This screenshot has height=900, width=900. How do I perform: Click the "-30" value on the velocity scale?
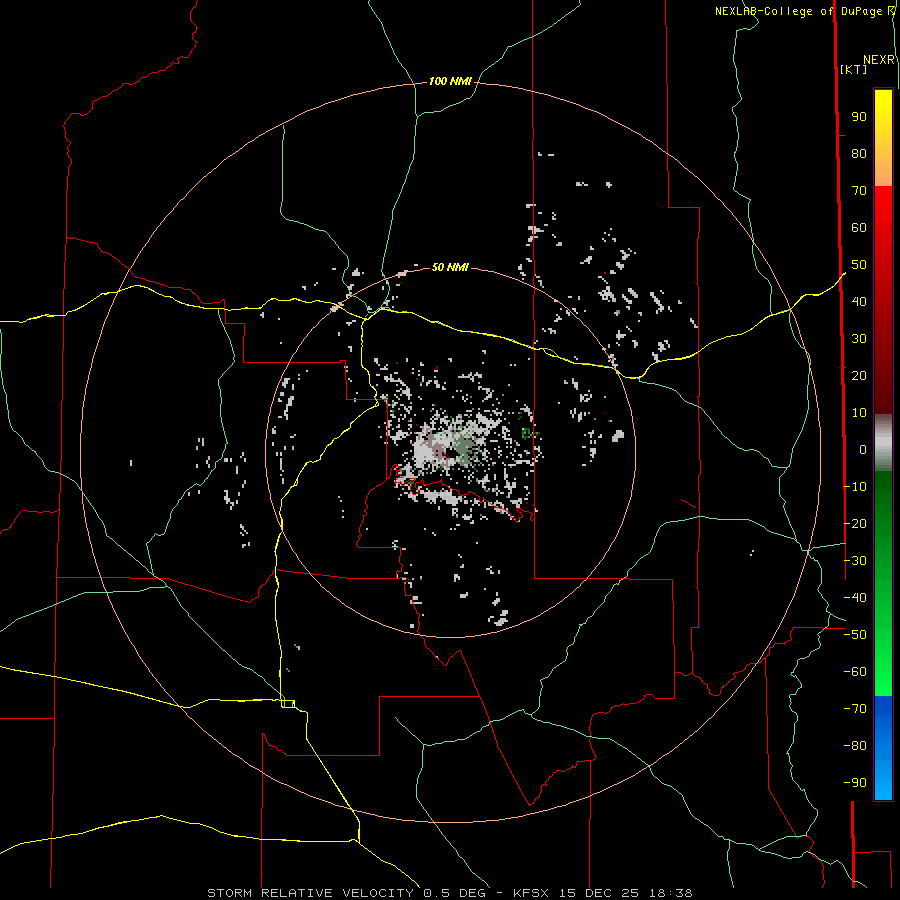coord(855,561)
